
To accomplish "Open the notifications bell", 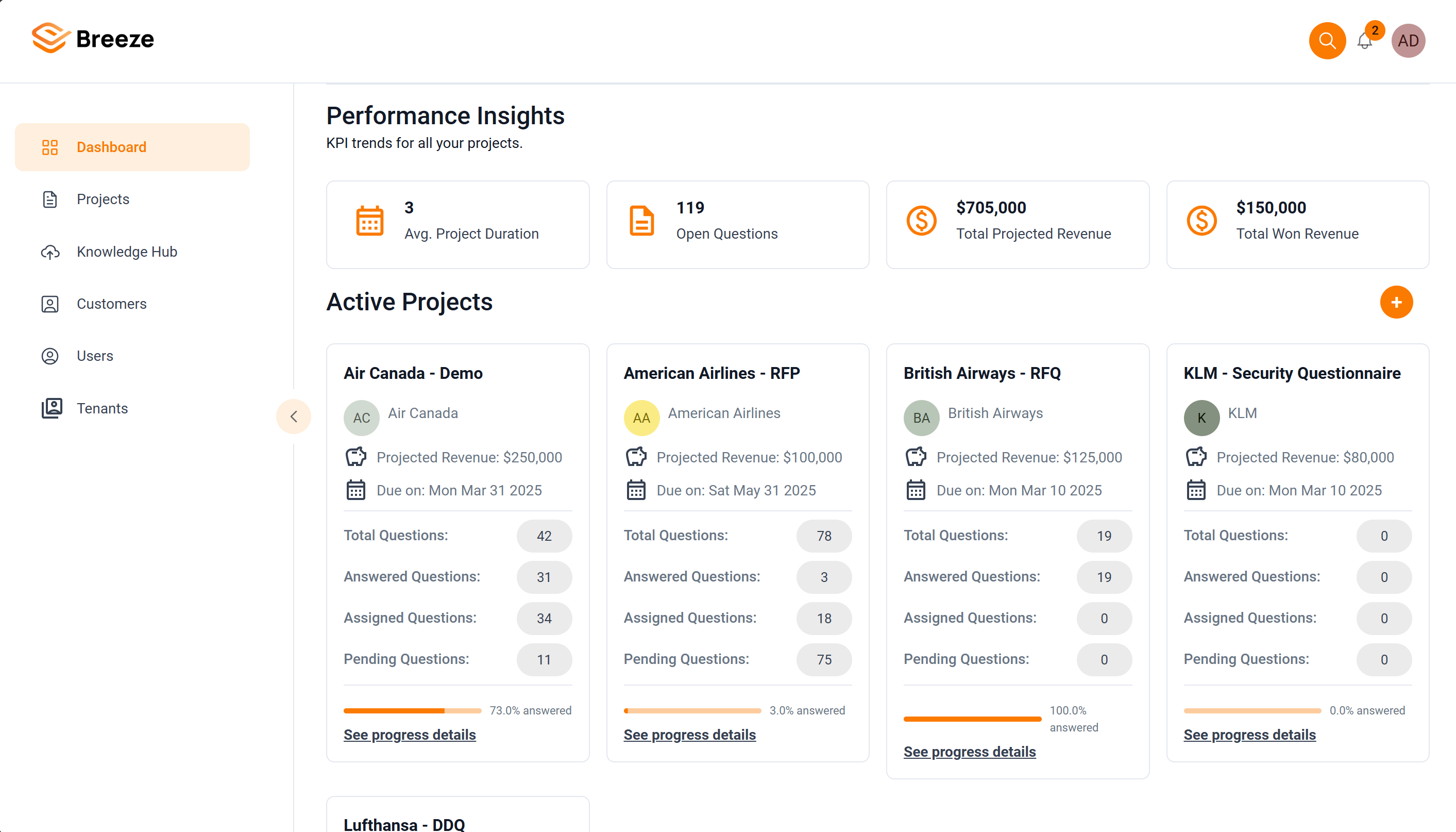I will tap(1364, 41).
